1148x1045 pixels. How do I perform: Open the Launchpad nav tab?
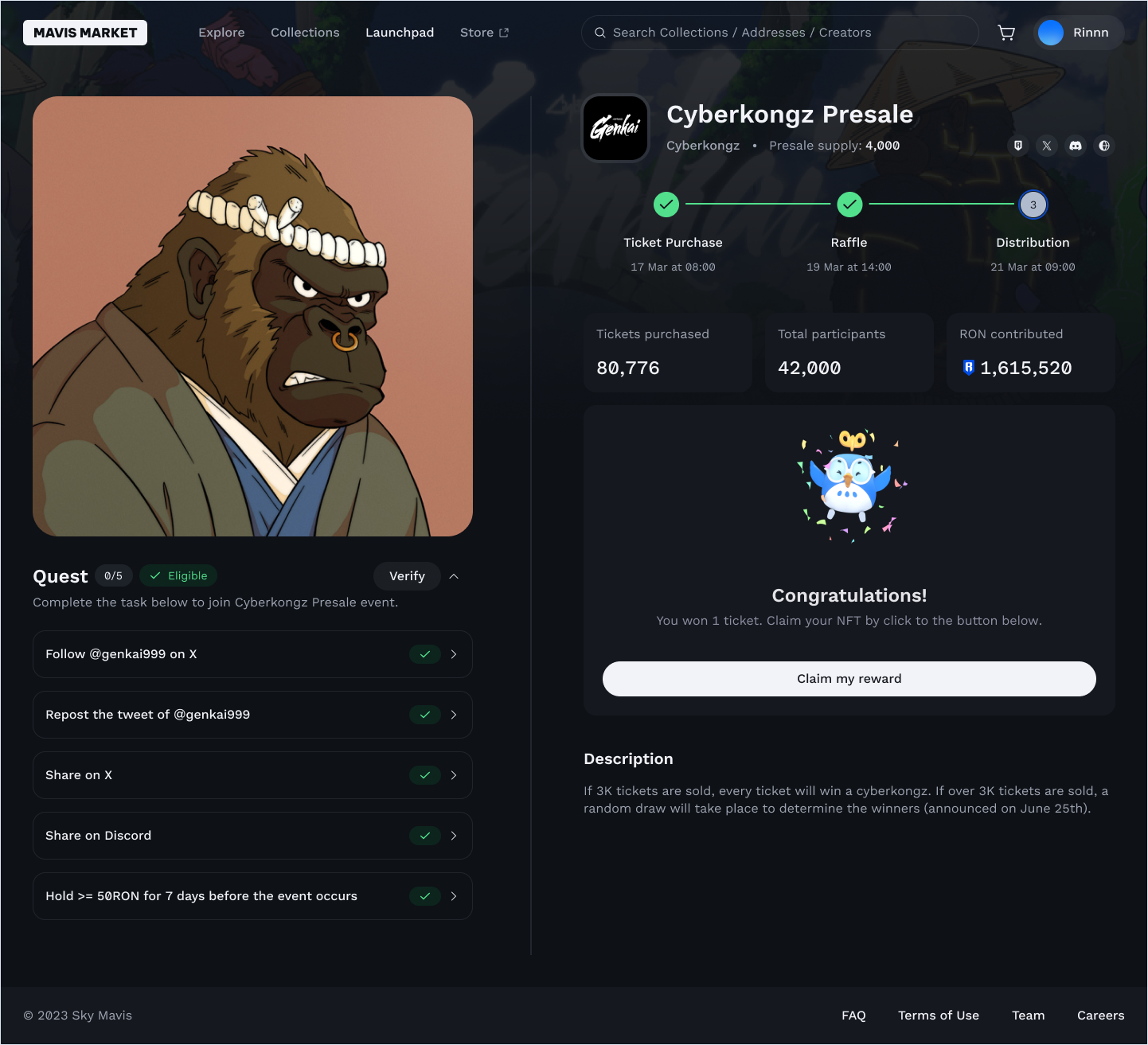(400, 33)
